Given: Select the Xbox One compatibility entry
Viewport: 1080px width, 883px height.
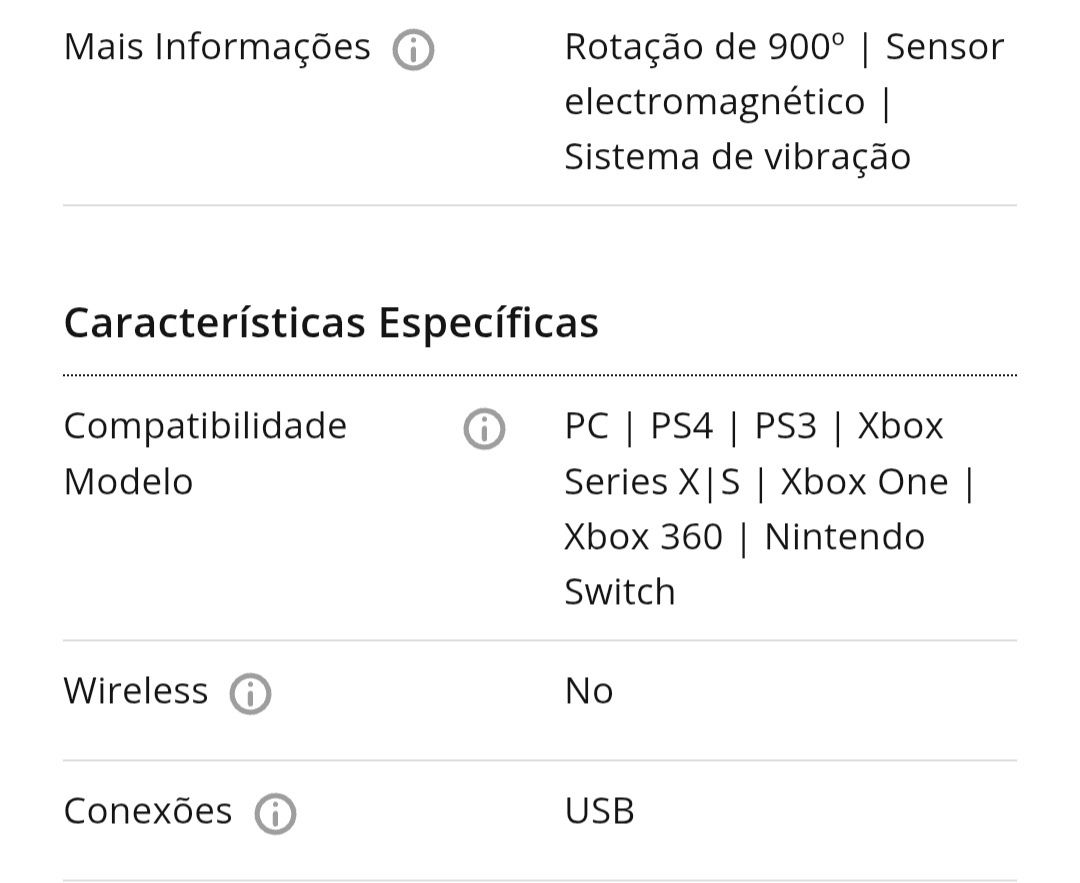Looking at the screenshot, I should pyautogui.click(x=864, y=482).
